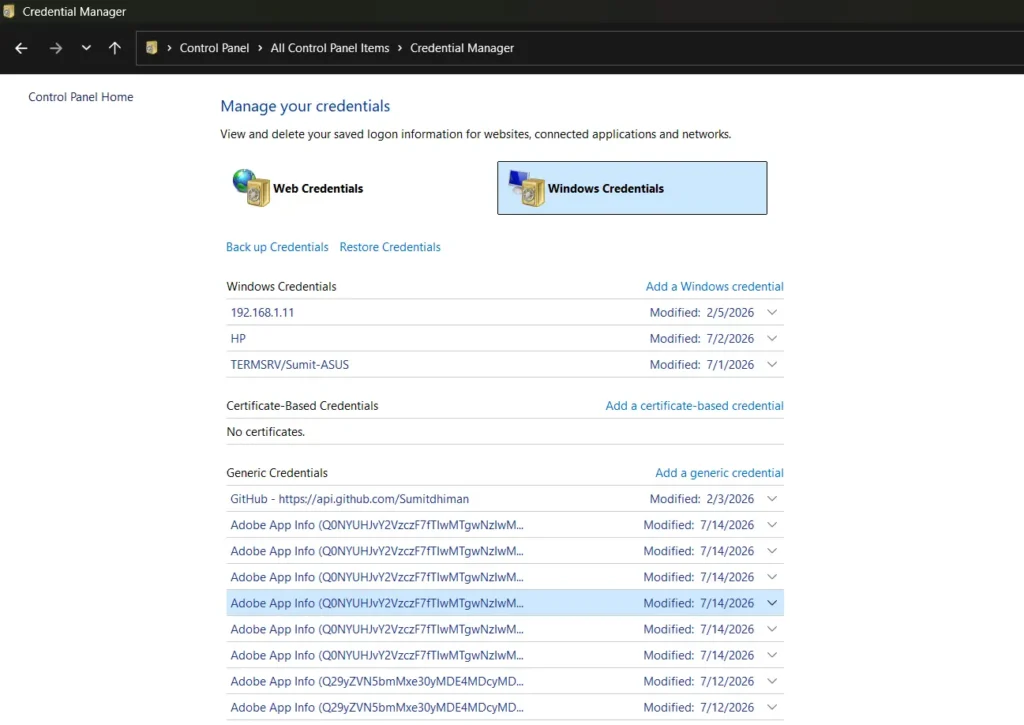Select the Windows Credentials tab label
This screenshot has width=1024, height=725.
click(x=605, y=188)
